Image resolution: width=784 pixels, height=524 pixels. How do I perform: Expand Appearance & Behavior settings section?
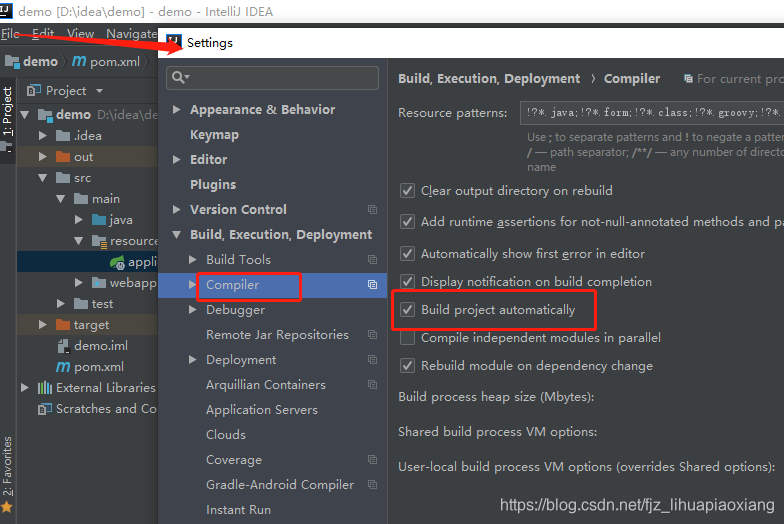coord(176,110)
